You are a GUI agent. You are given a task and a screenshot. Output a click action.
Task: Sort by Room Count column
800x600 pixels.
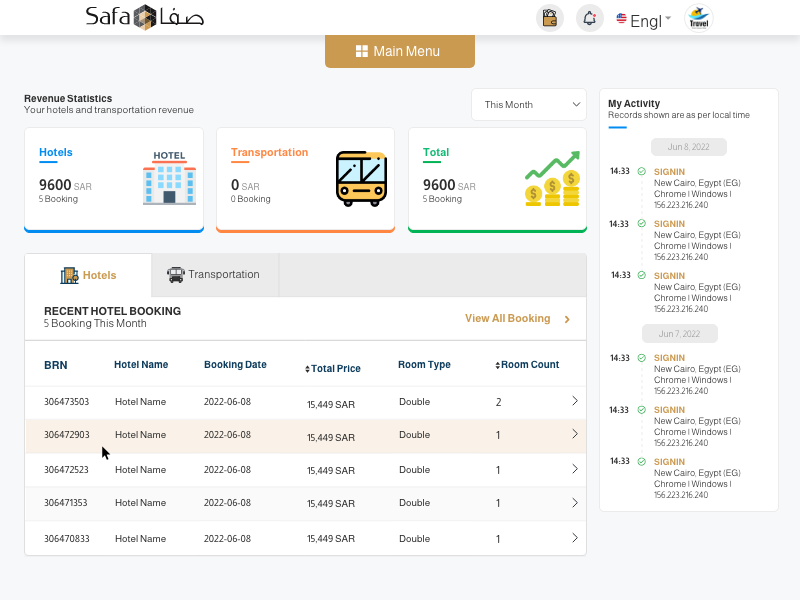(x=527, y=365)
